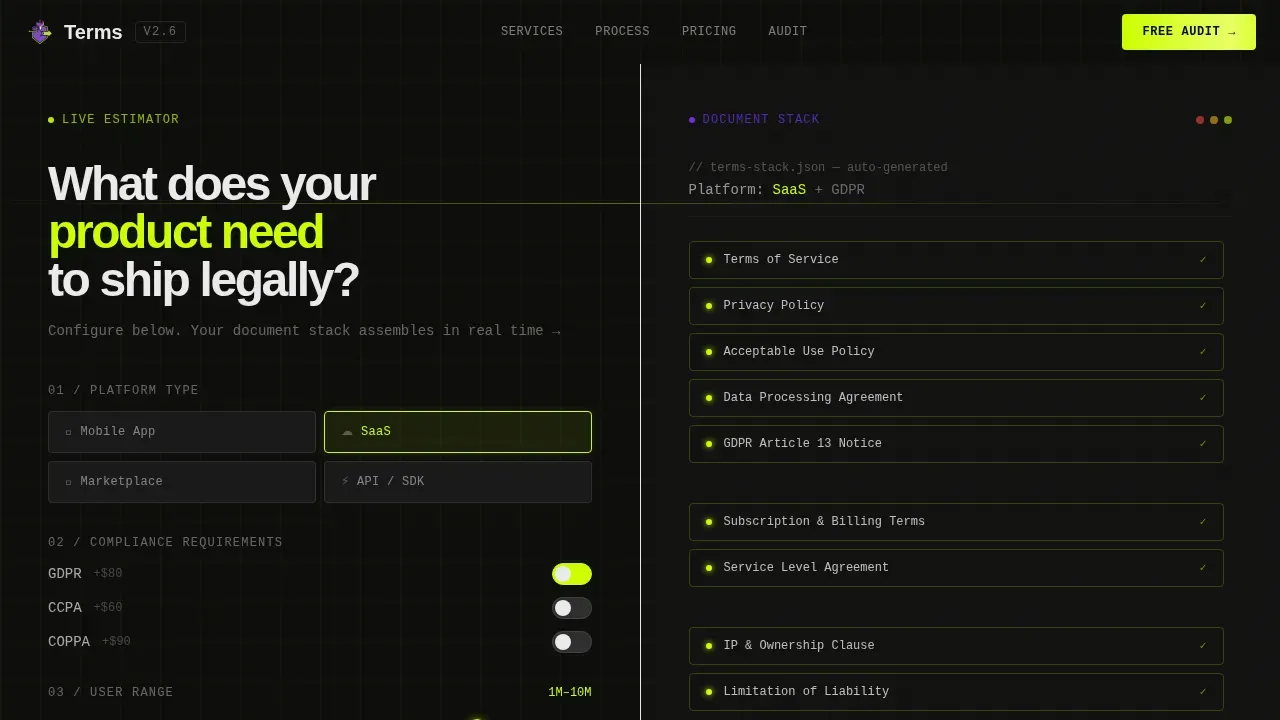1280x720 pixels.
Task: Click the orange dot in Document Stack header
Action: point(1214,120)
